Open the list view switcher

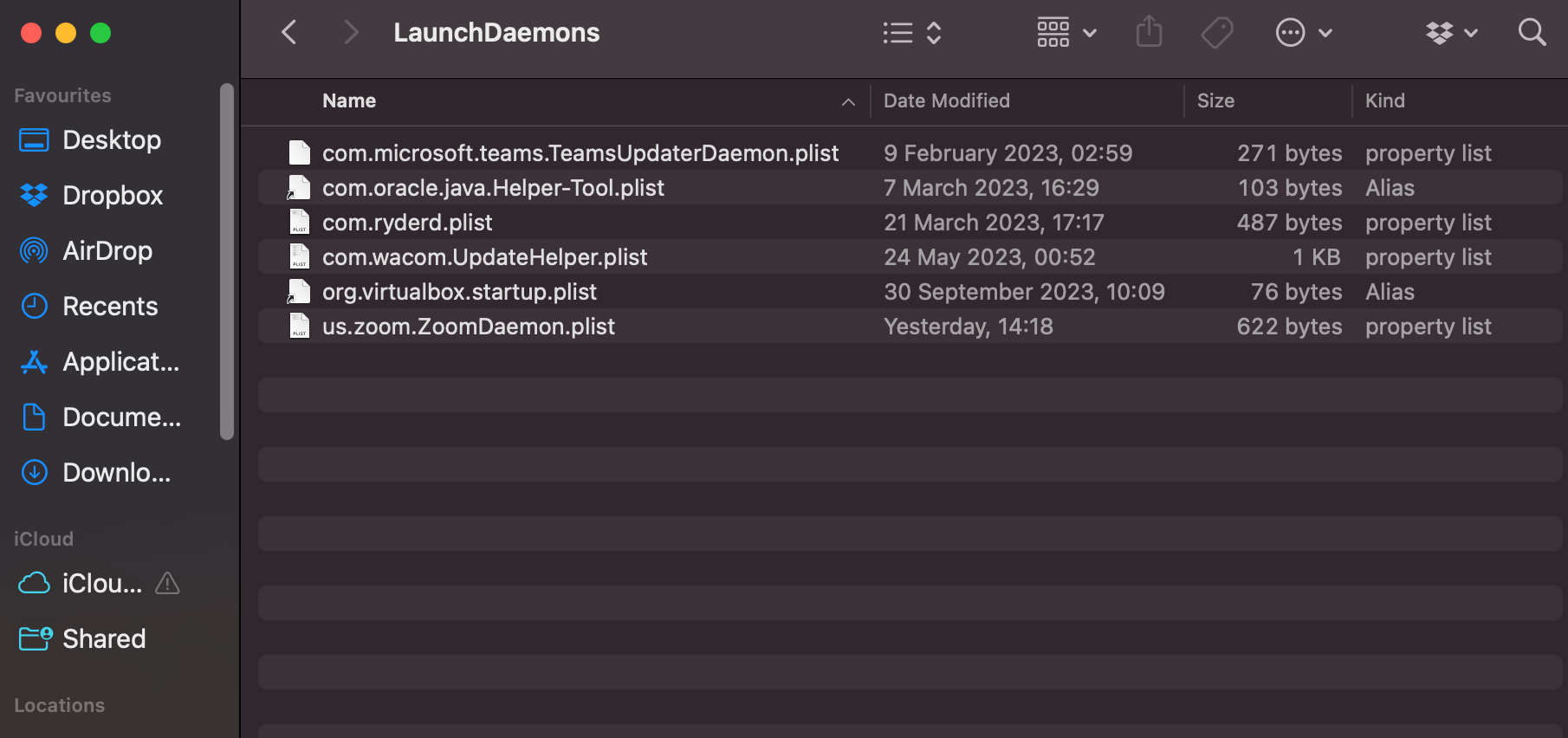point(911,33)
